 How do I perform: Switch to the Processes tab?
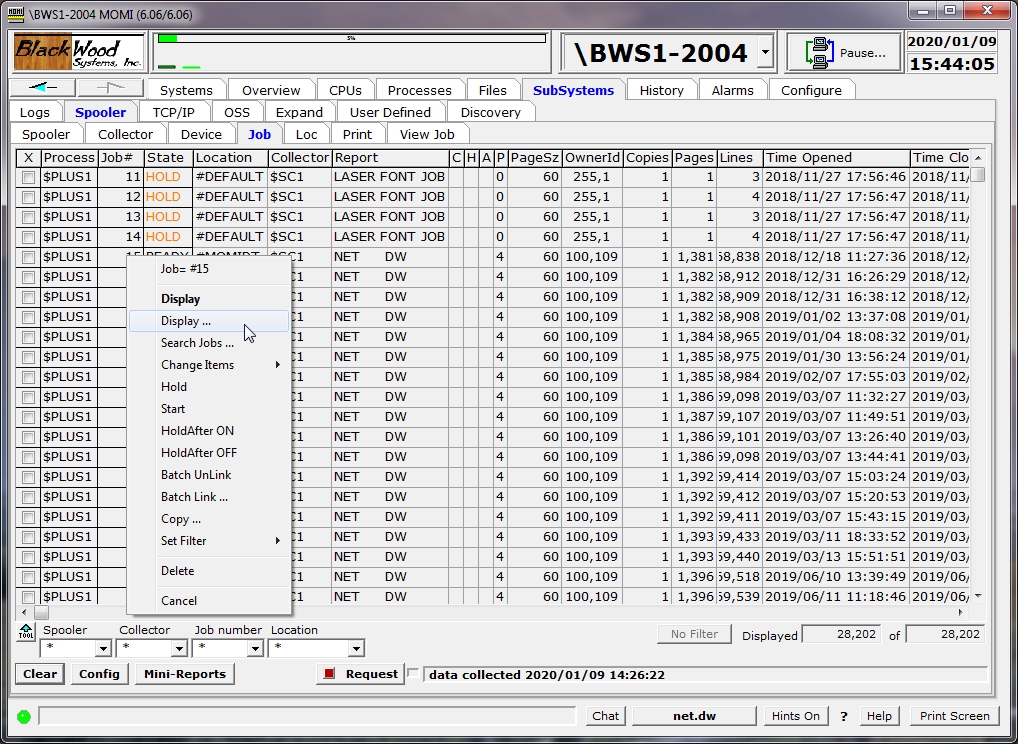[x=419, y=90]
